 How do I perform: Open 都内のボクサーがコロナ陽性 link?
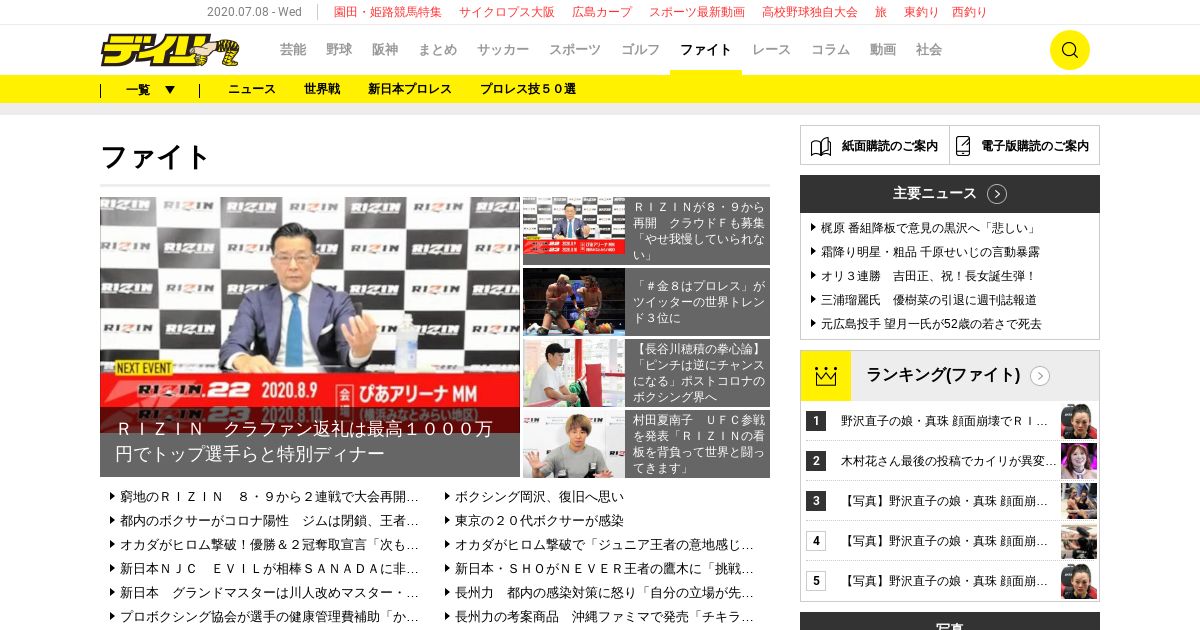pyautogui.click(x=269, y=521)
